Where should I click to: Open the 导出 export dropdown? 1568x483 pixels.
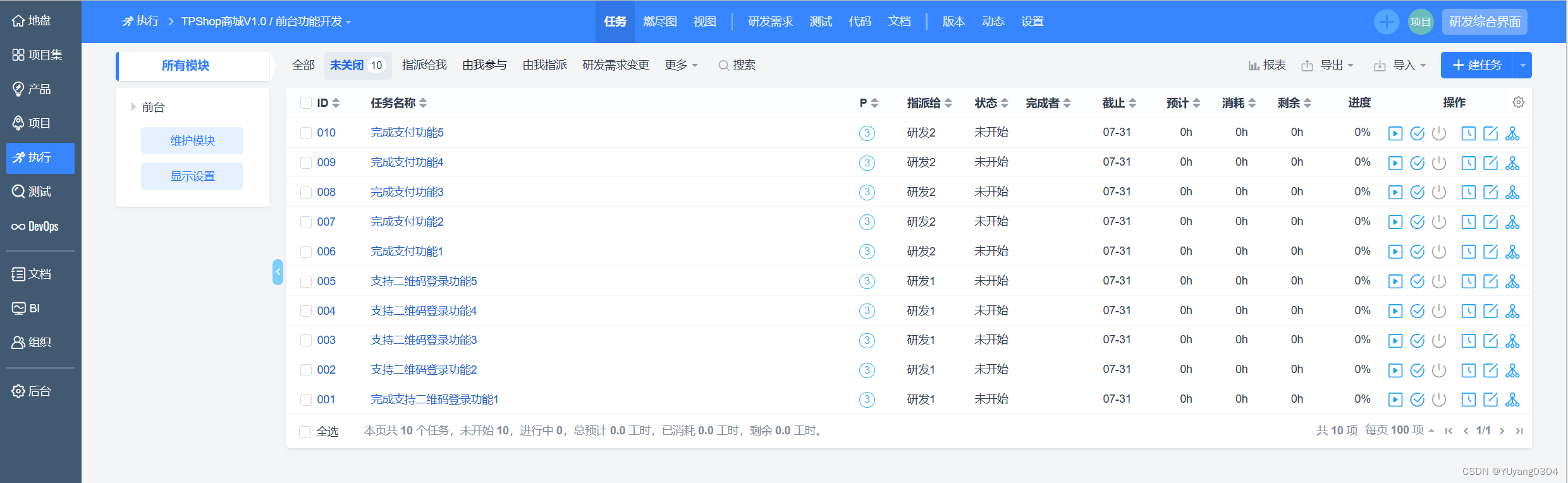[1328, 65]
